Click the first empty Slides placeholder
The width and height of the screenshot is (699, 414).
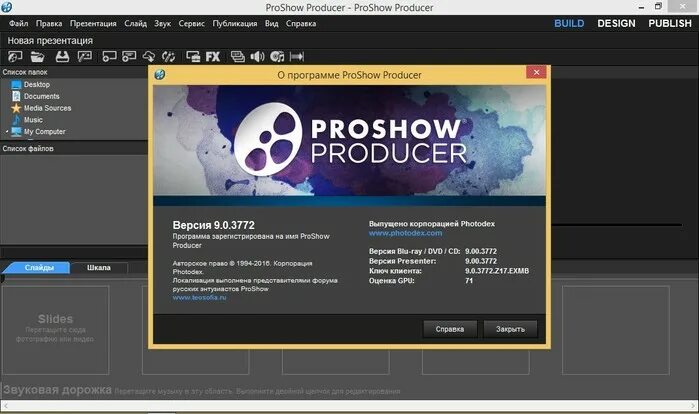click(55, 330)
